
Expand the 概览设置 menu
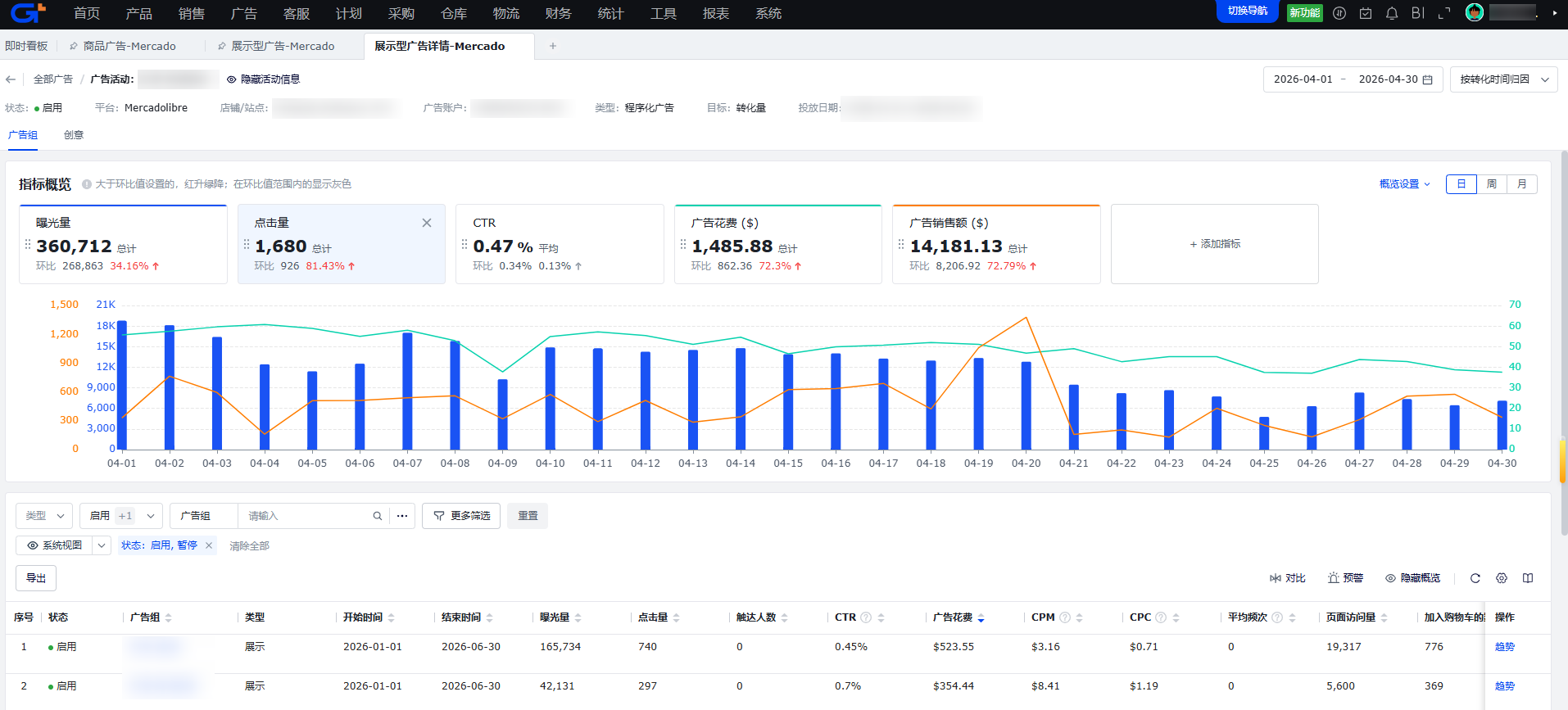point(1405,184)
